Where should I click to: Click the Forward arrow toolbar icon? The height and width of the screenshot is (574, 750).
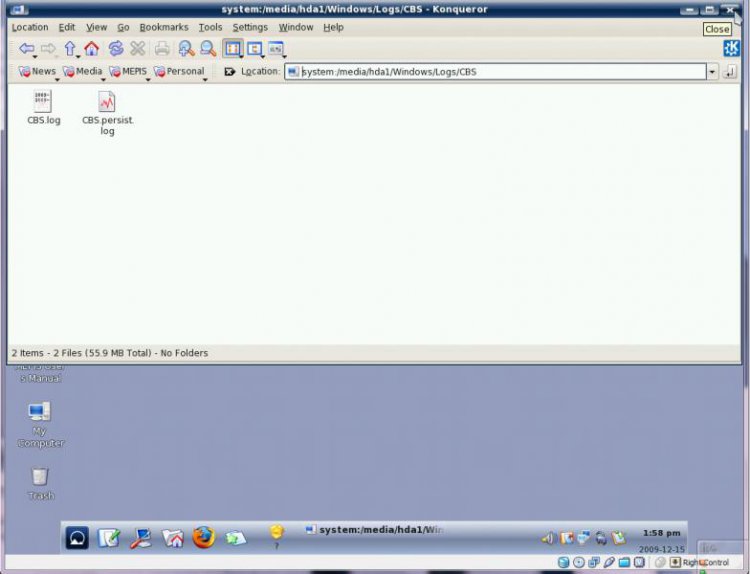[x=48, y=48]
